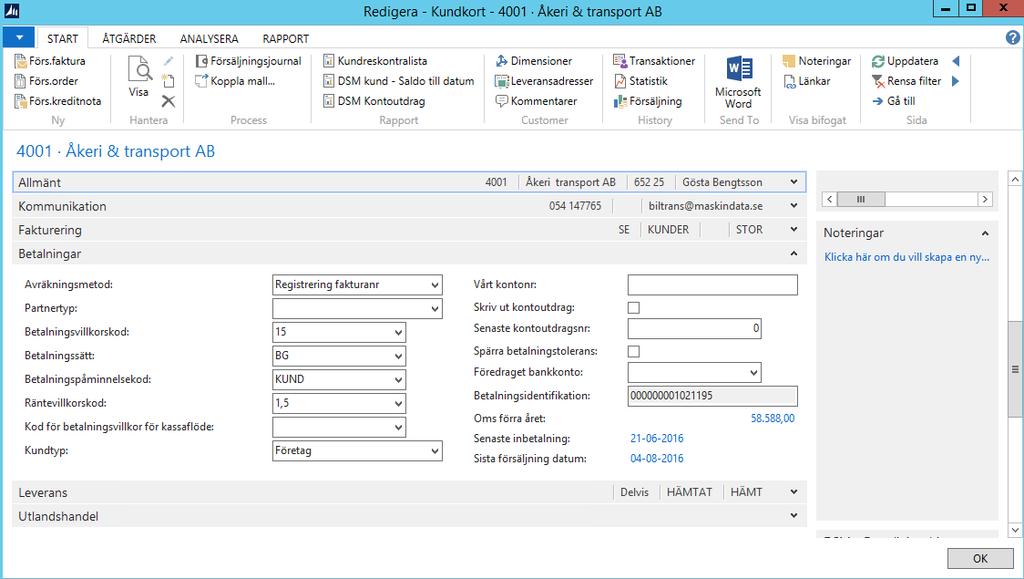Open Försäljningsjournal
1024x579 pixels.
pos(248,61)
